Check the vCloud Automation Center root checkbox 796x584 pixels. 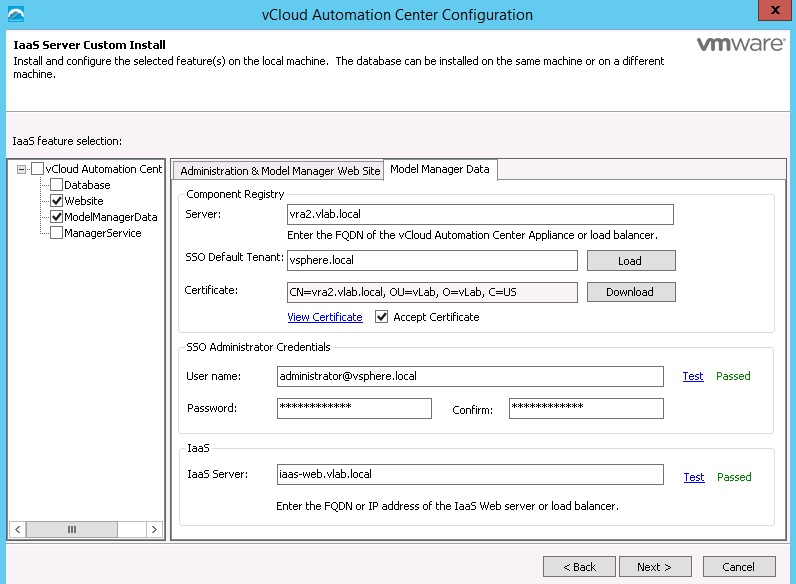pyautogui.click(x=38, y=169)
